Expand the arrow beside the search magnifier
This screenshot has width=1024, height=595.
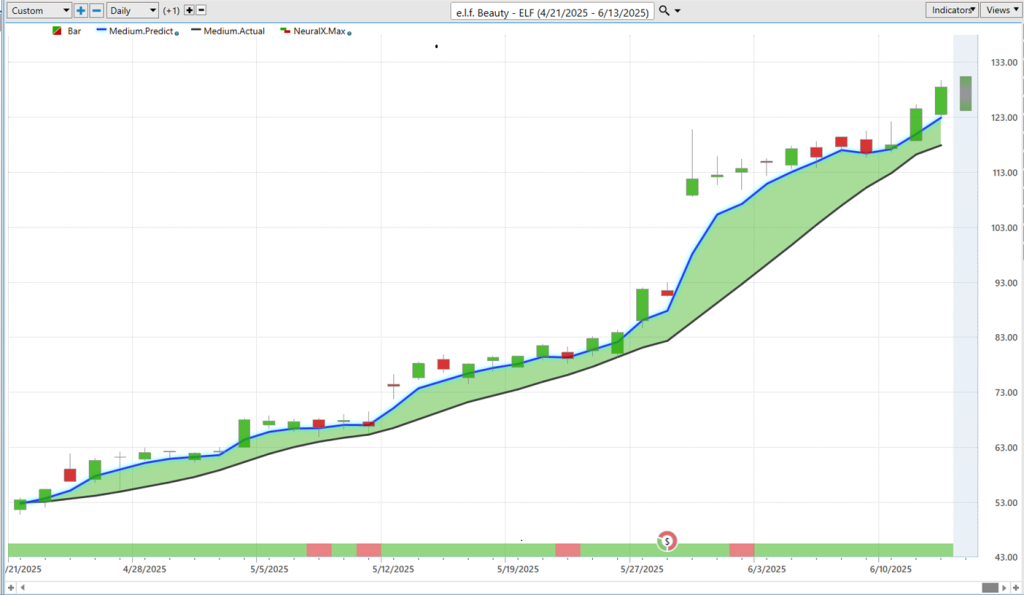click(677, 11)
